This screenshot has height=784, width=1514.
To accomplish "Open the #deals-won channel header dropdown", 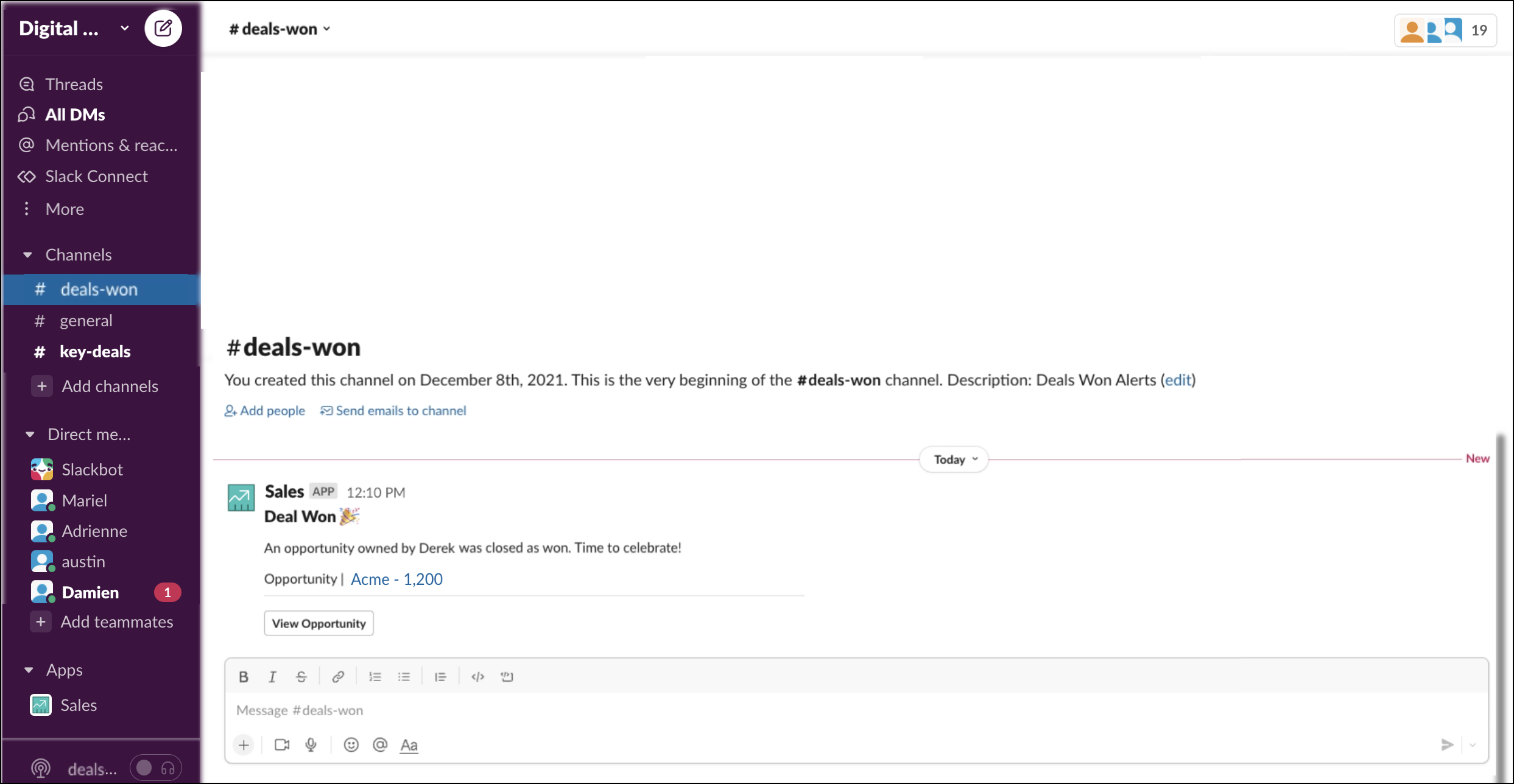I will [280, 29].
